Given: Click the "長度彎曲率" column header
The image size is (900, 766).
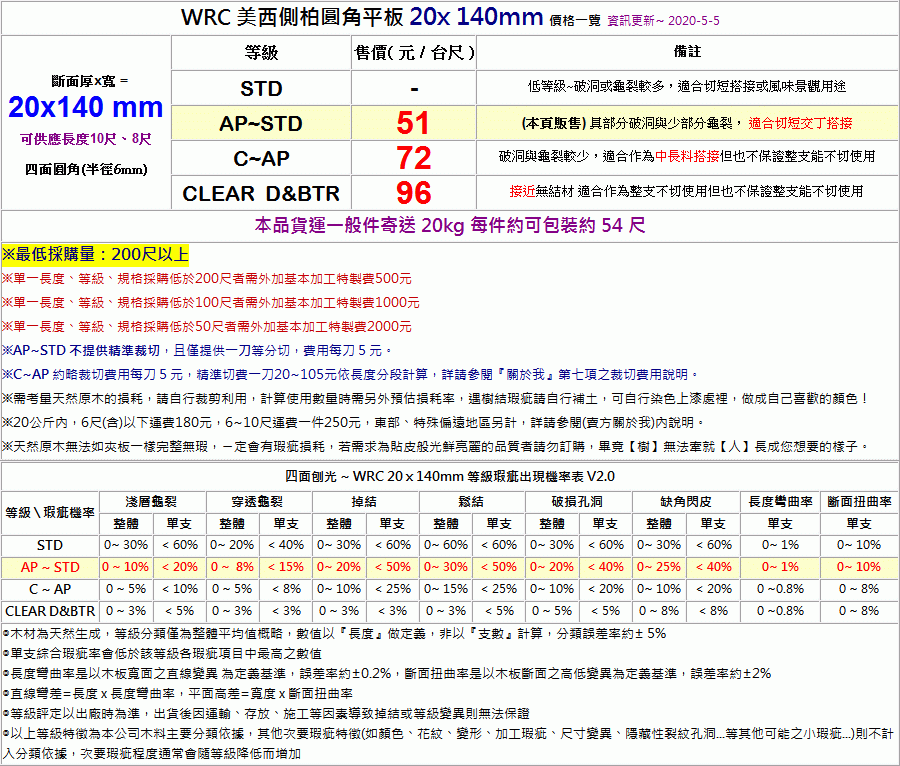Looking at the screenshot, I should [781, 501].
